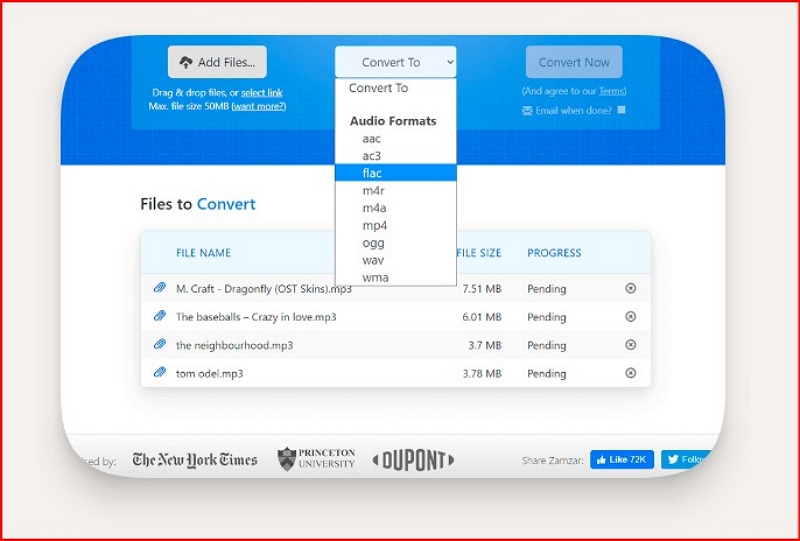This screenshot has height=541, width=800.
Task: Click Pending status for M. Craft Dragonfly
Action: point(546,289)
